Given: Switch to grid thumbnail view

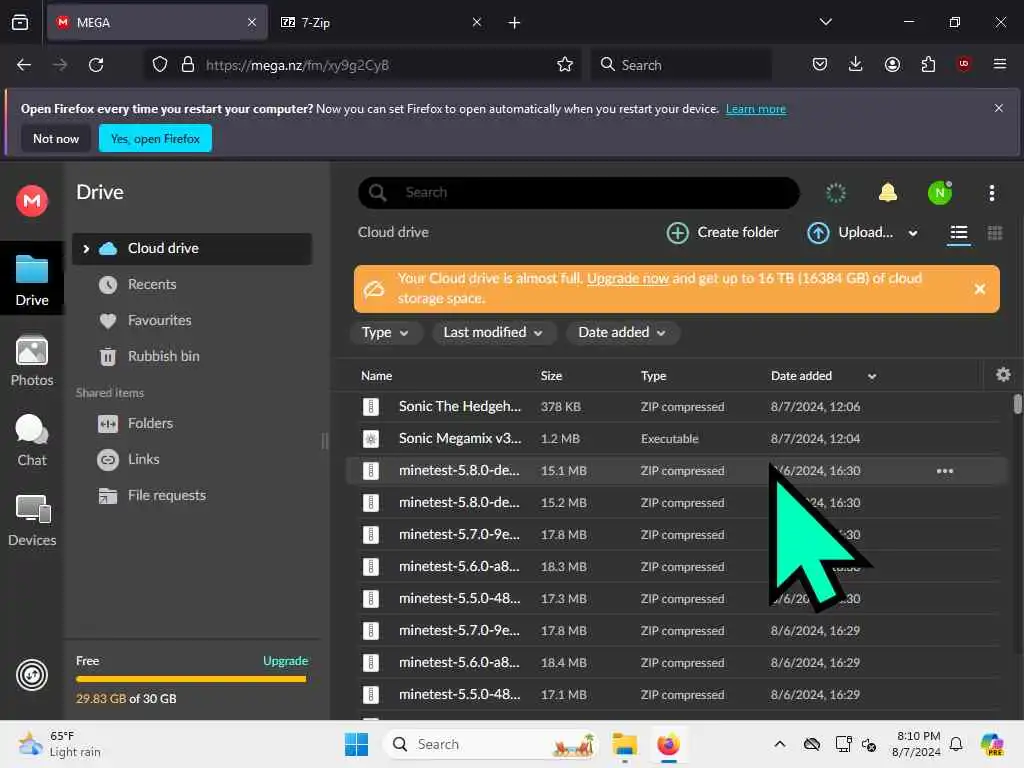Looking at the screenshot, I should [995, 233].
